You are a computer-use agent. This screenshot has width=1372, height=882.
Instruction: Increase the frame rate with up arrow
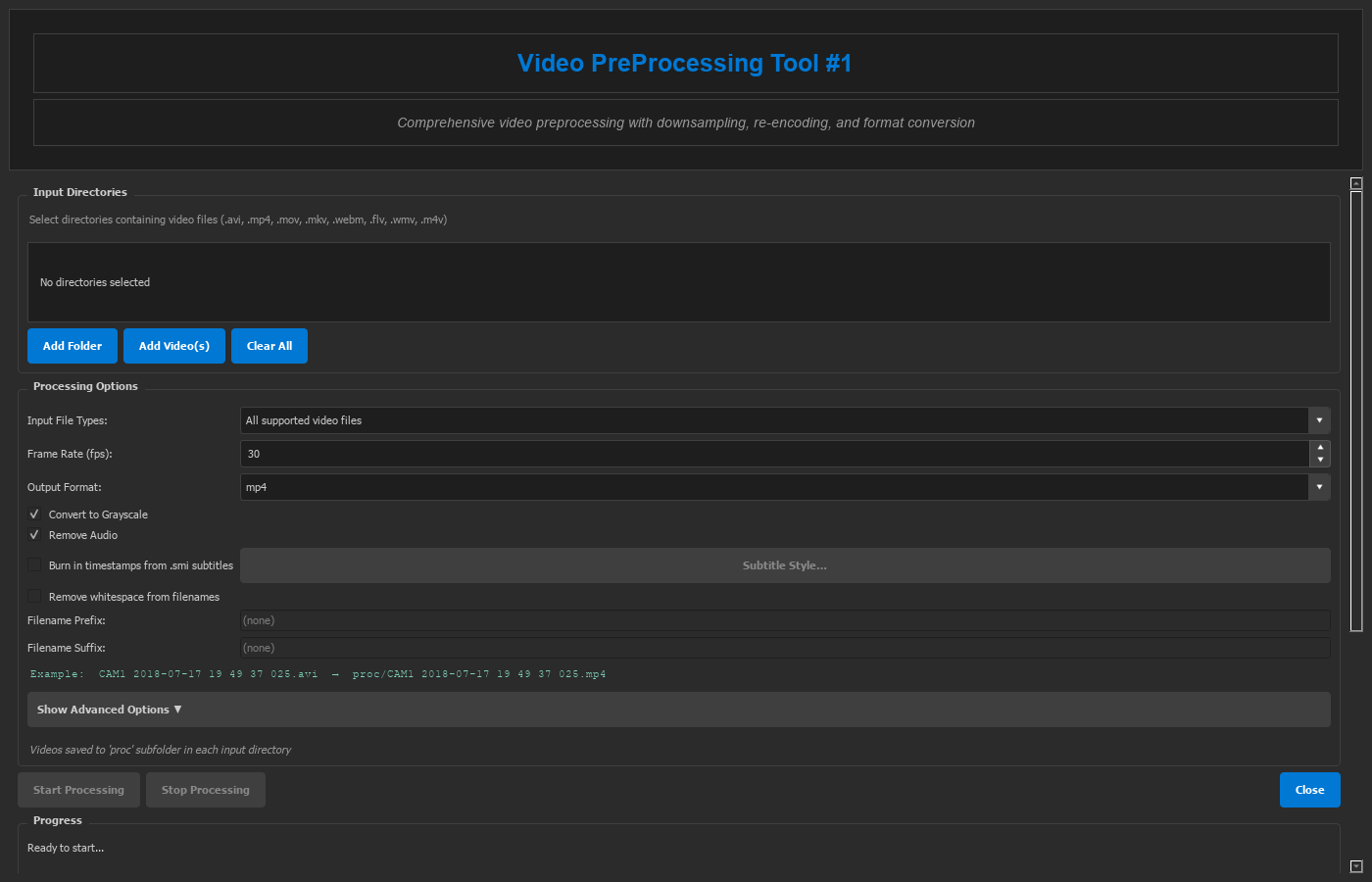pos(1320,447)
